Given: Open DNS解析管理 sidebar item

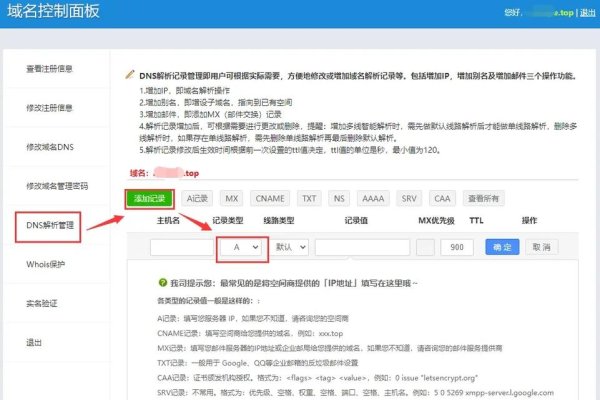Looking at the screenshot, I should tap(50, 225).
